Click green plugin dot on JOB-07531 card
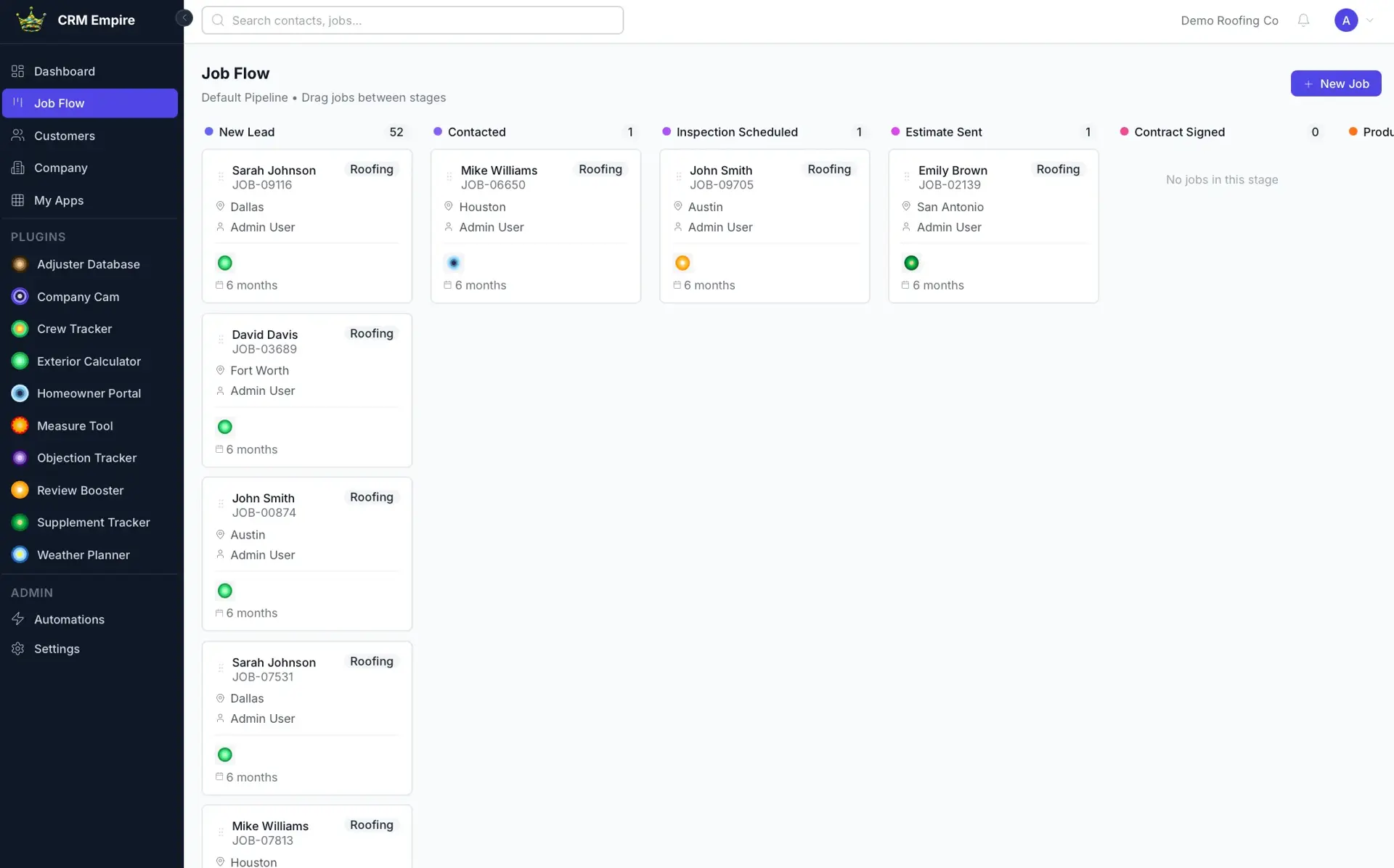The image size is (1394, 868). tap(225, 755)
